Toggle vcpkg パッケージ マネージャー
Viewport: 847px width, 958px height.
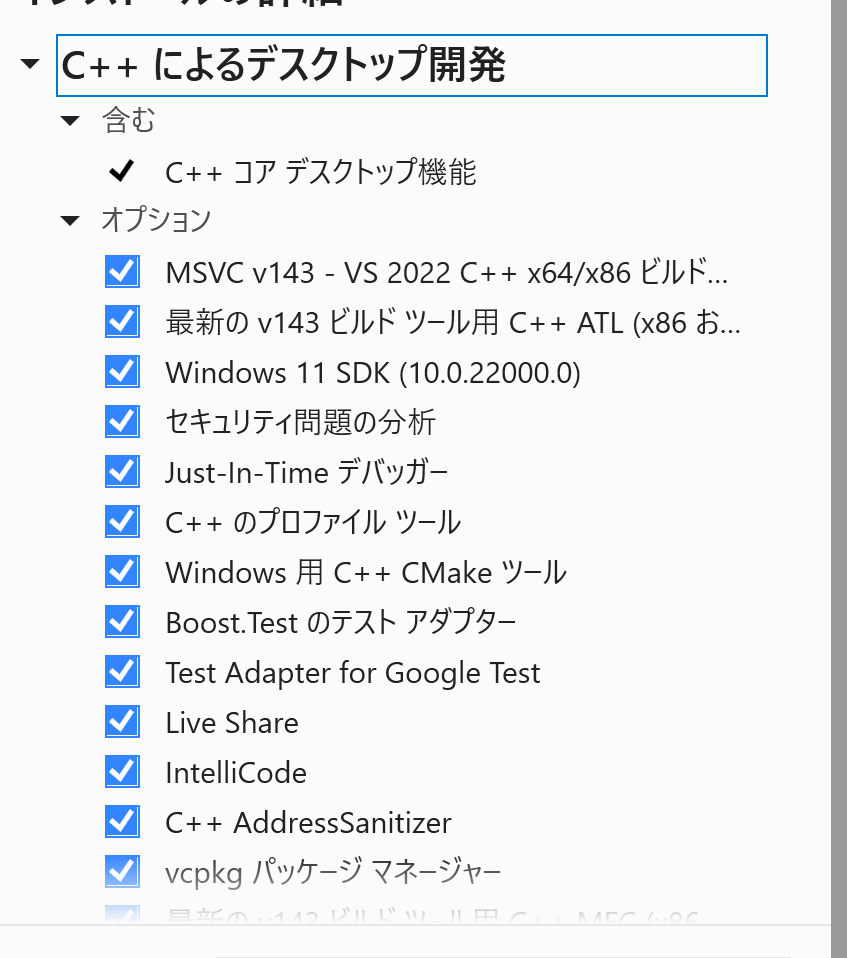coord(121,870)
